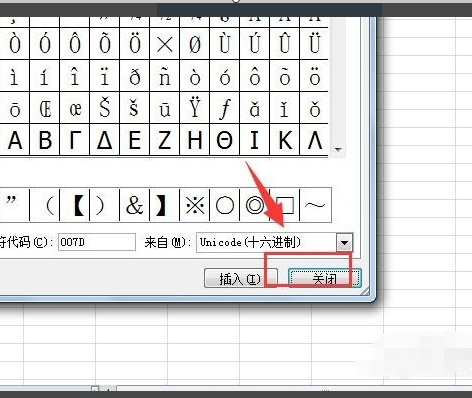The image size is (472, 398).
Task: Select lowercase ó with acute accent
Action: click(225, 76)
